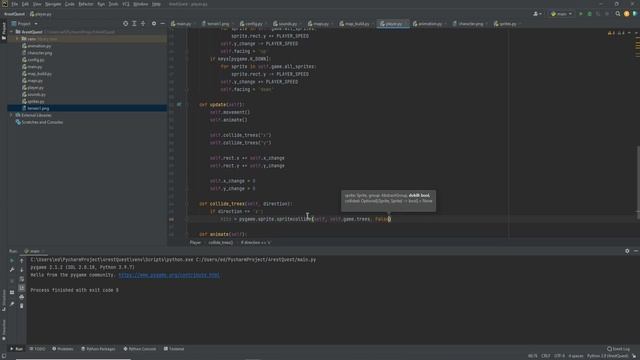Collapse the venv folder in tree
640x360 pixels.
(17, 39)
